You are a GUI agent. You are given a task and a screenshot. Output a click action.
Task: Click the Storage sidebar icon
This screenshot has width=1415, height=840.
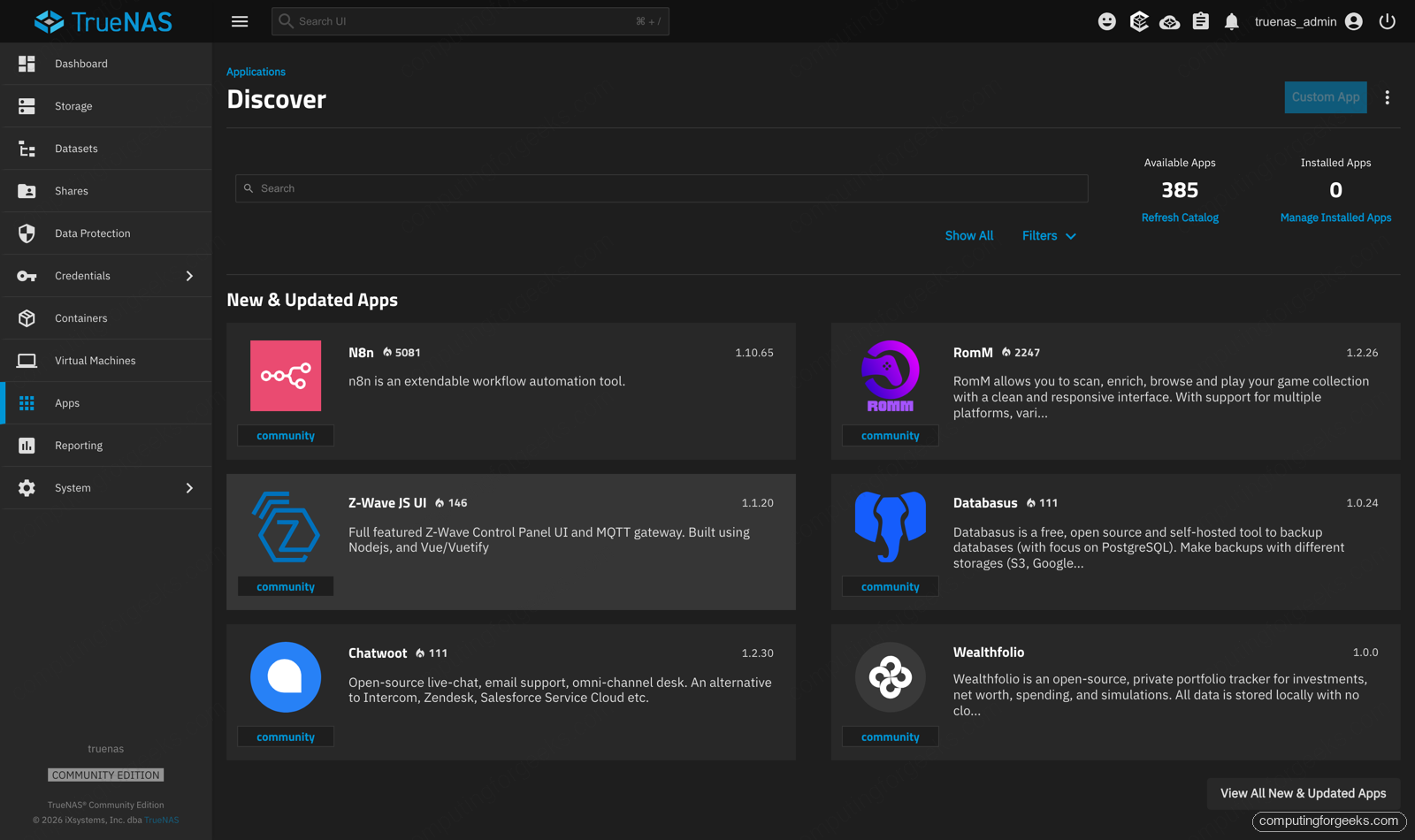[27, 106]
